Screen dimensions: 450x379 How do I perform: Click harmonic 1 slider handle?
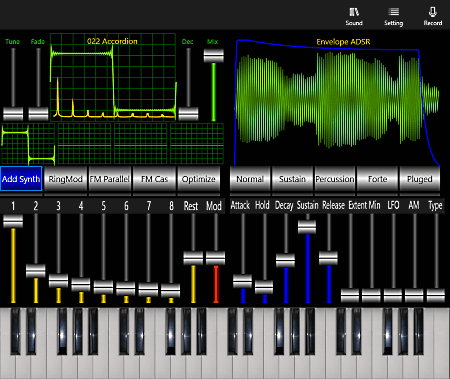pyautogui.click(x=13, y=221)
